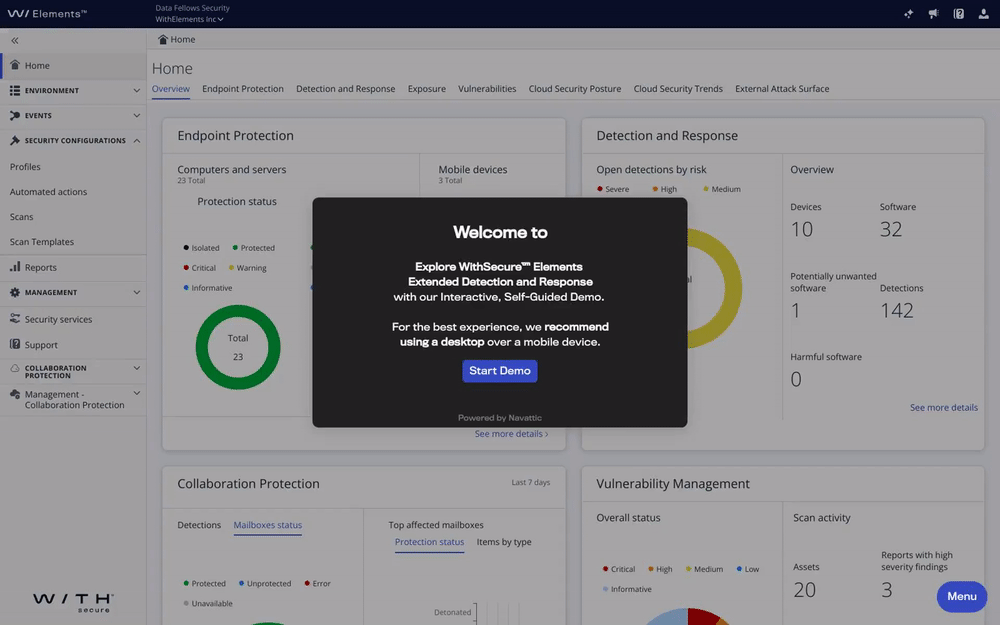Click the Environment list icon
1000x625 pixels.
click(x=15, y=91)
